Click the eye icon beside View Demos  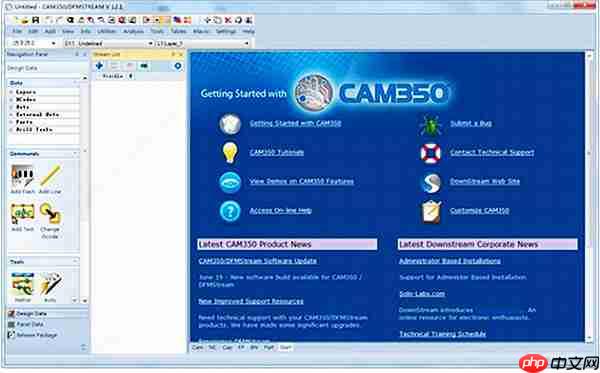230,182
